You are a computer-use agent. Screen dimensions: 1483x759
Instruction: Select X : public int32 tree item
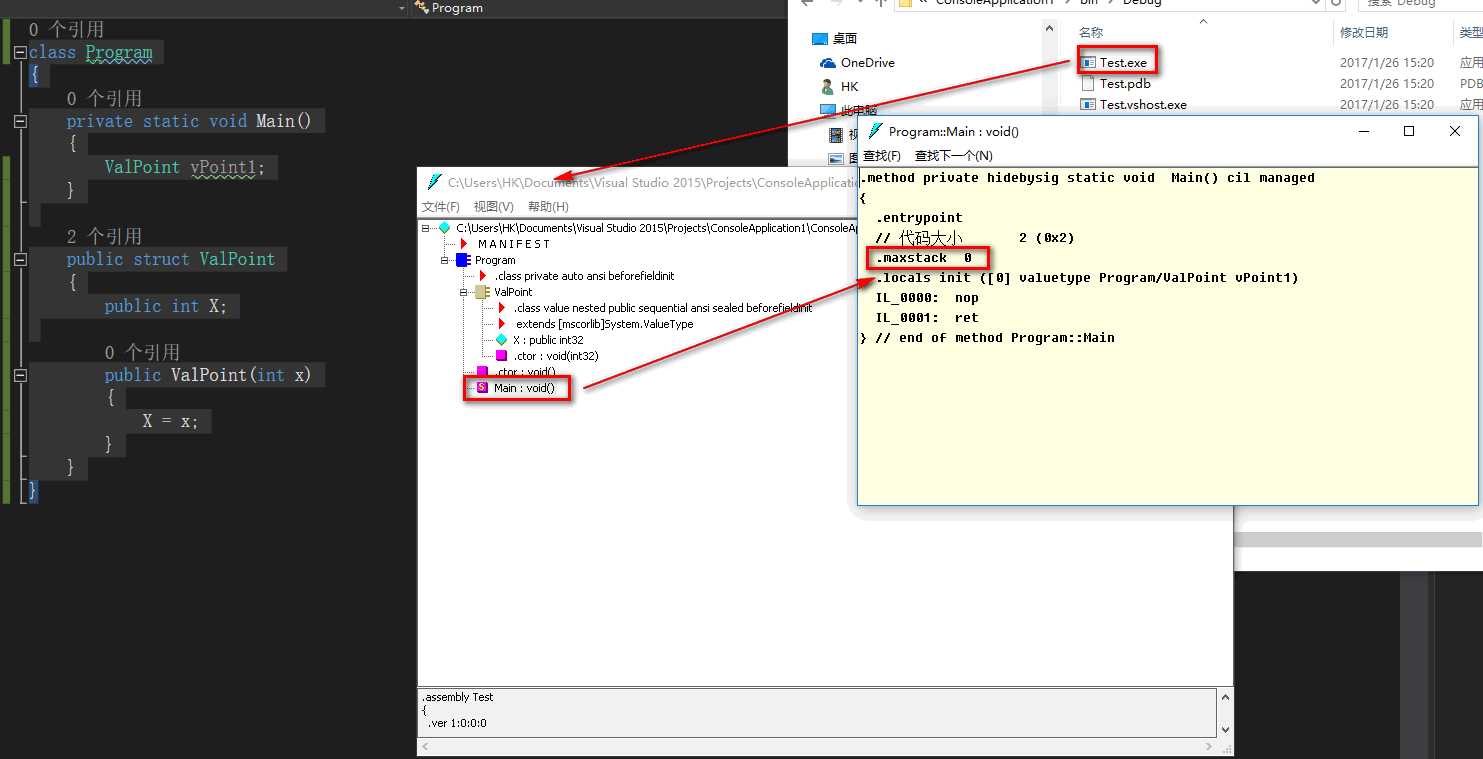tap(548, 340)
